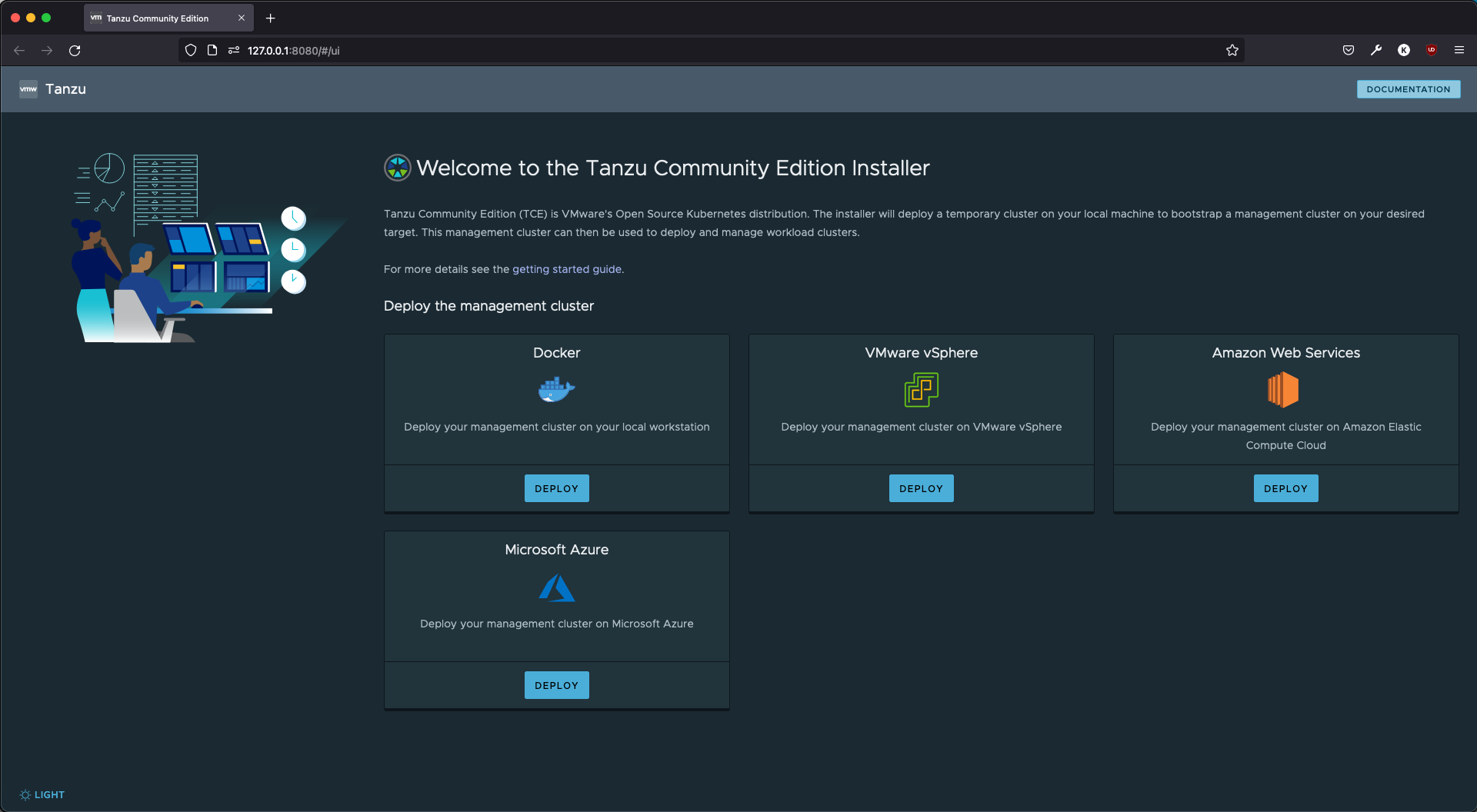Click the VMware vSphere green icon
Image resolution: width=1477 pixels, height=812 pixels.
[x=922, y=390]
